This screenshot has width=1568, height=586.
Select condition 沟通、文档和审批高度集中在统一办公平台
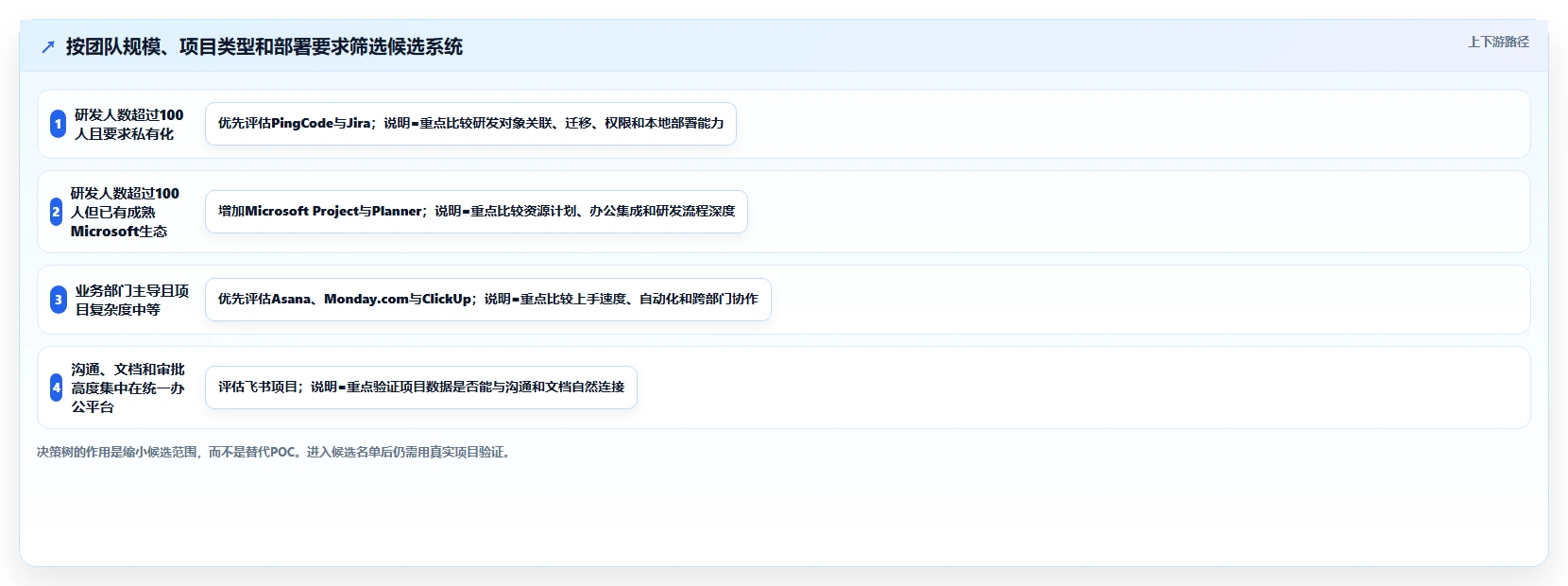click(x=128, y=388)
